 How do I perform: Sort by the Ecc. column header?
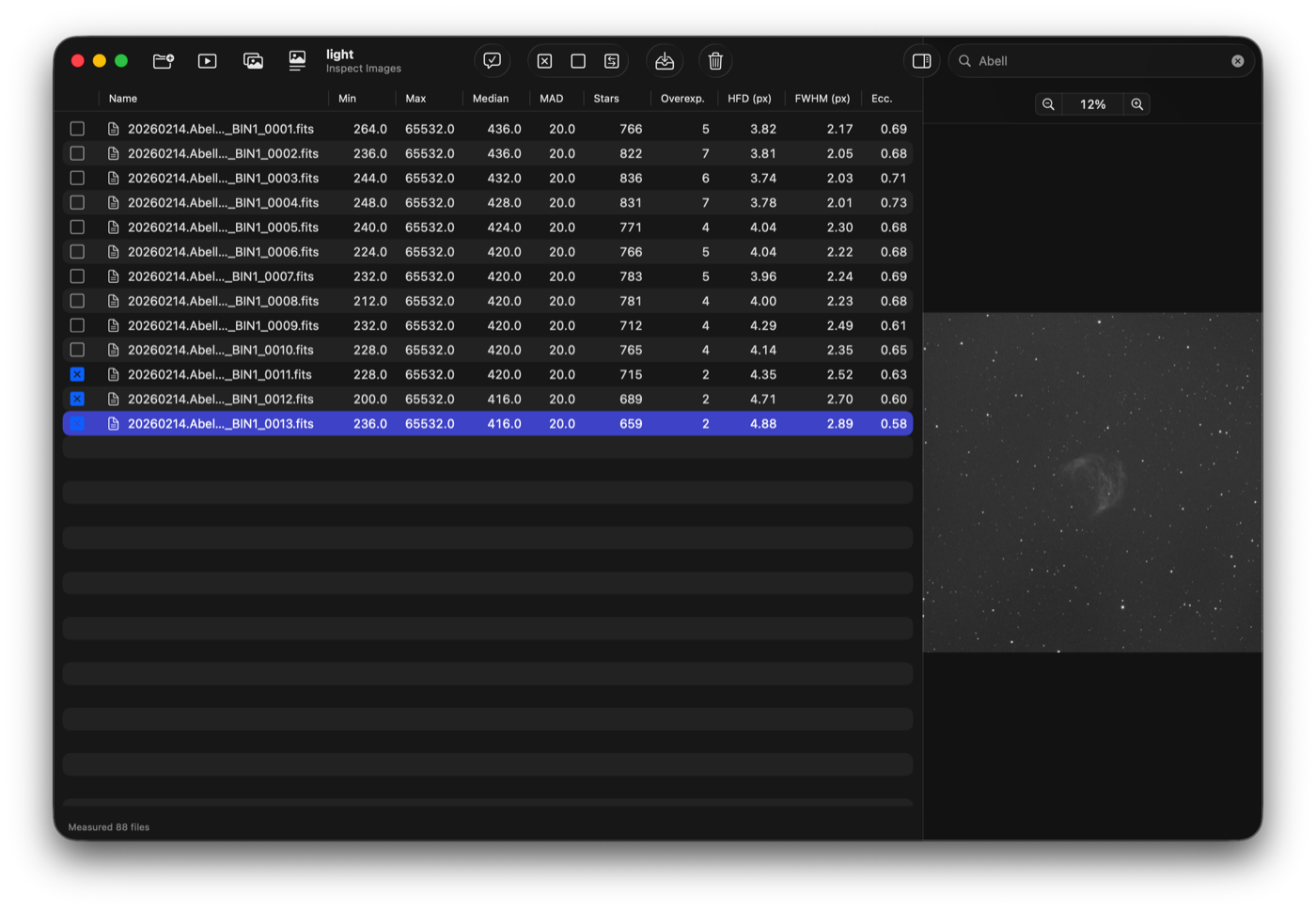point(882,99)
